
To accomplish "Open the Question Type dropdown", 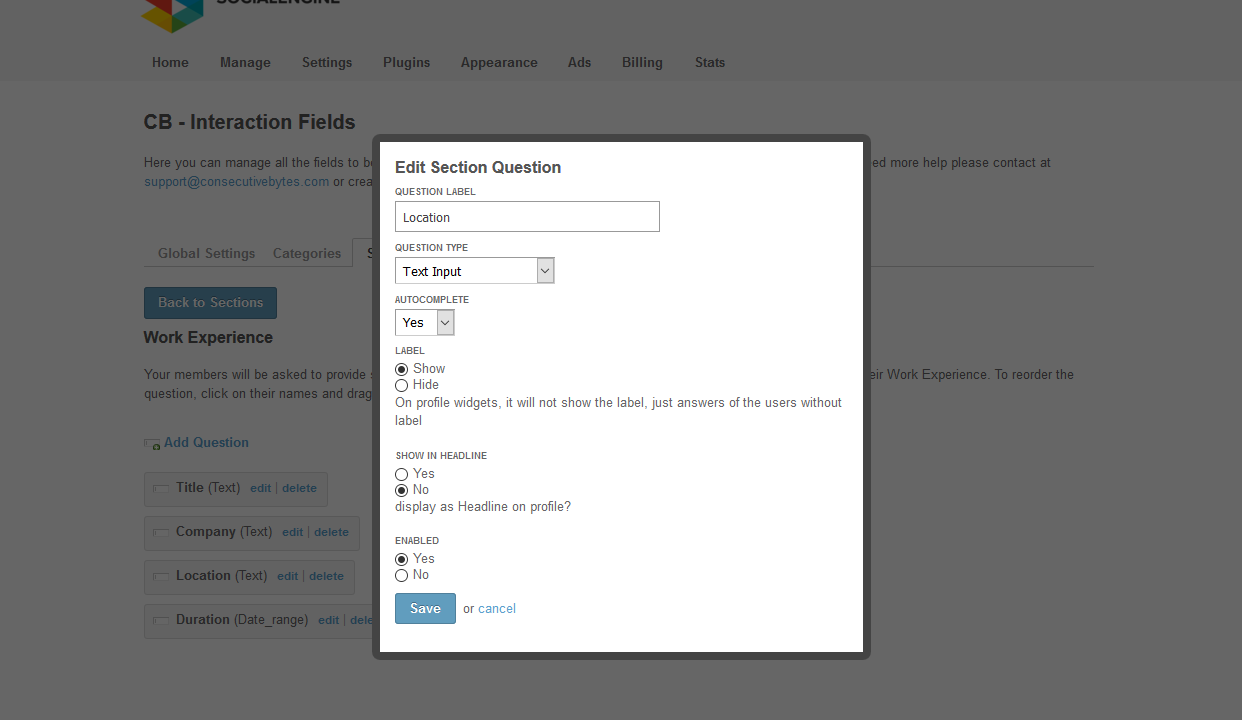I will 474,271.
